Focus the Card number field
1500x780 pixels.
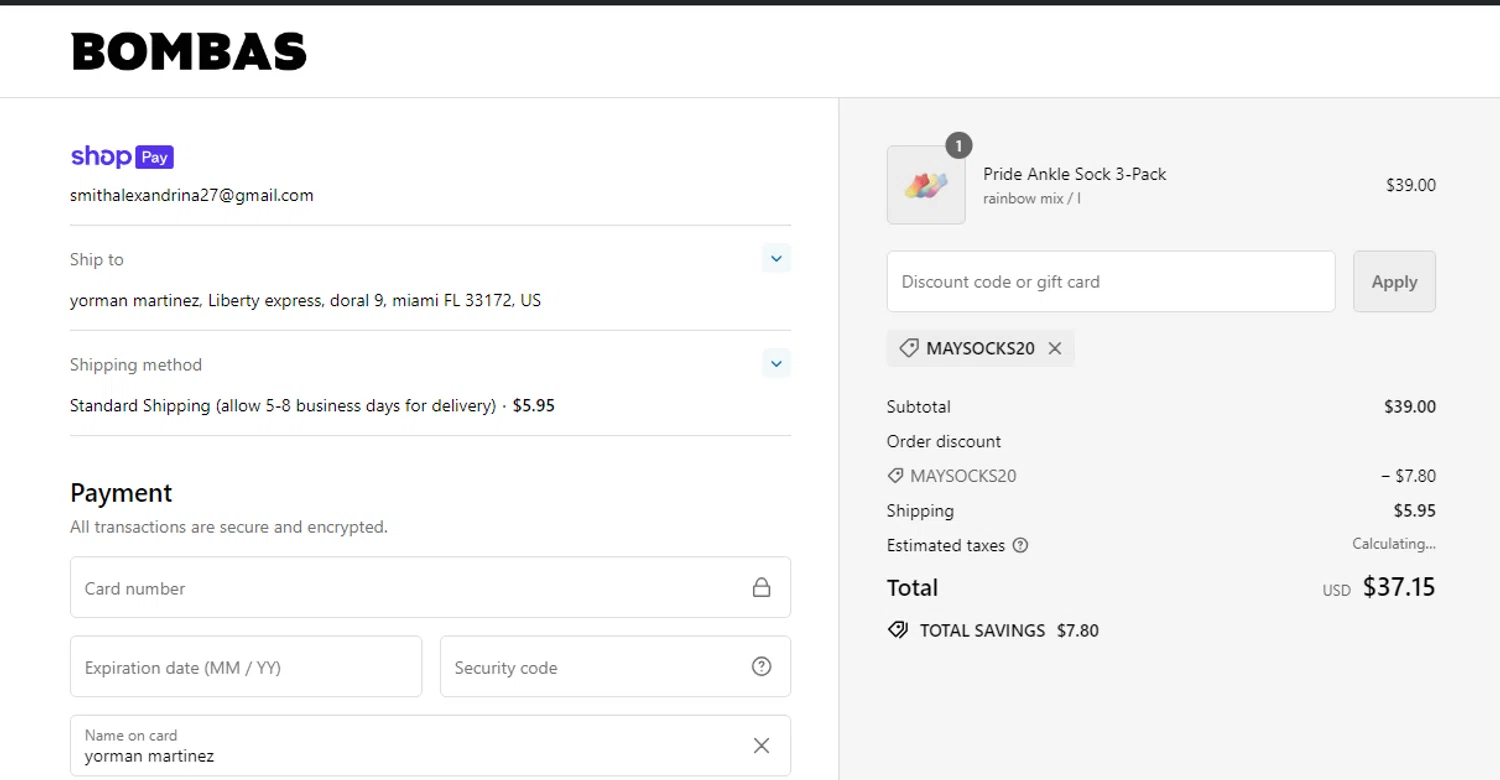pyautogui.click(x=430, y=588)
